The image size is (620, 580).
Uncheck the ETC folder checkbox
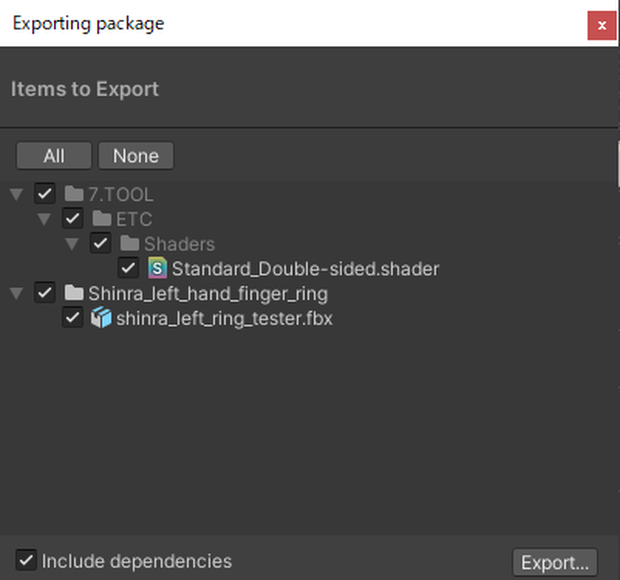click(x=72, y=219)
